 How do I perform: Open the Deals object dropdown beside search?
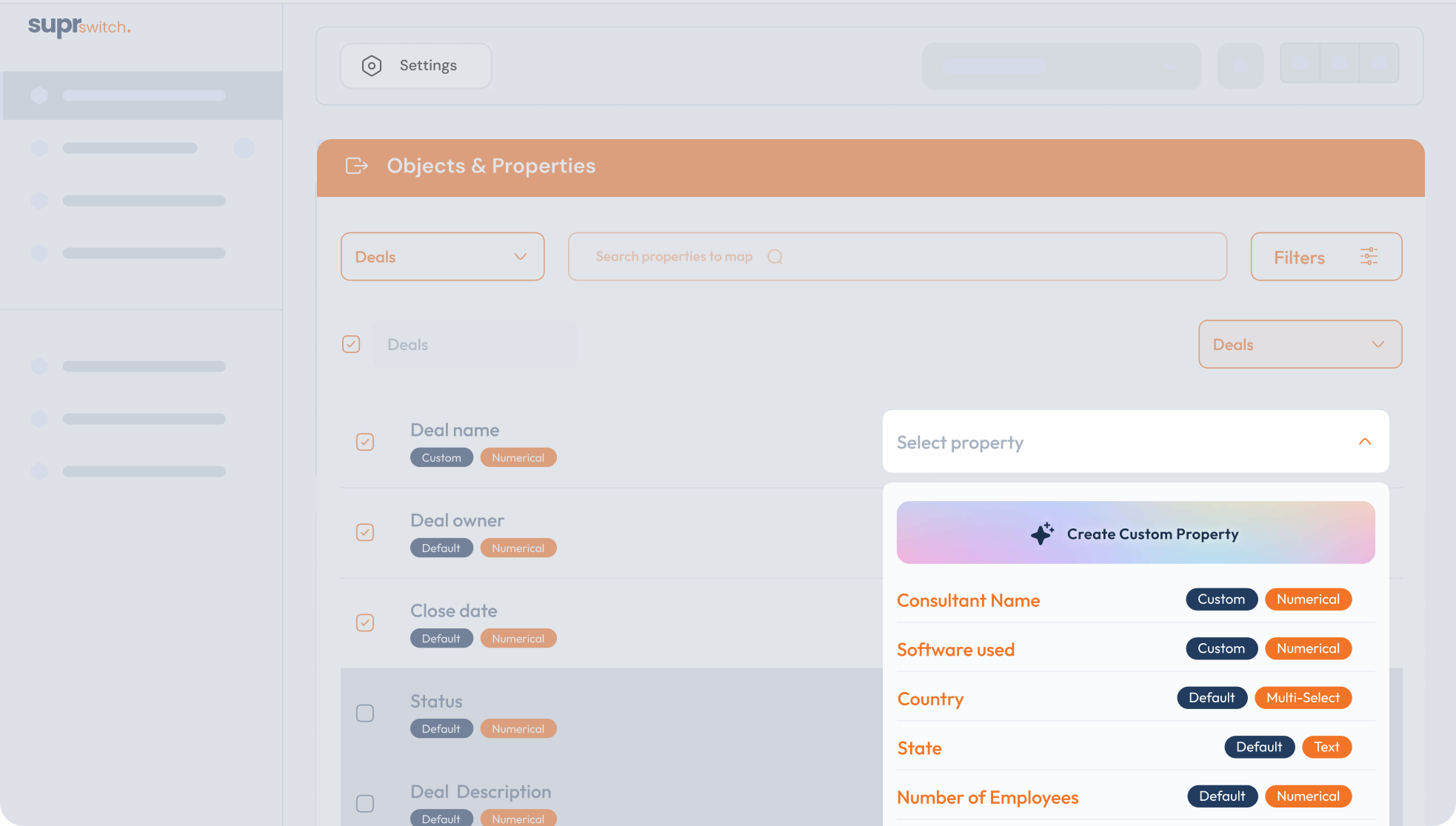click(442, 257)
